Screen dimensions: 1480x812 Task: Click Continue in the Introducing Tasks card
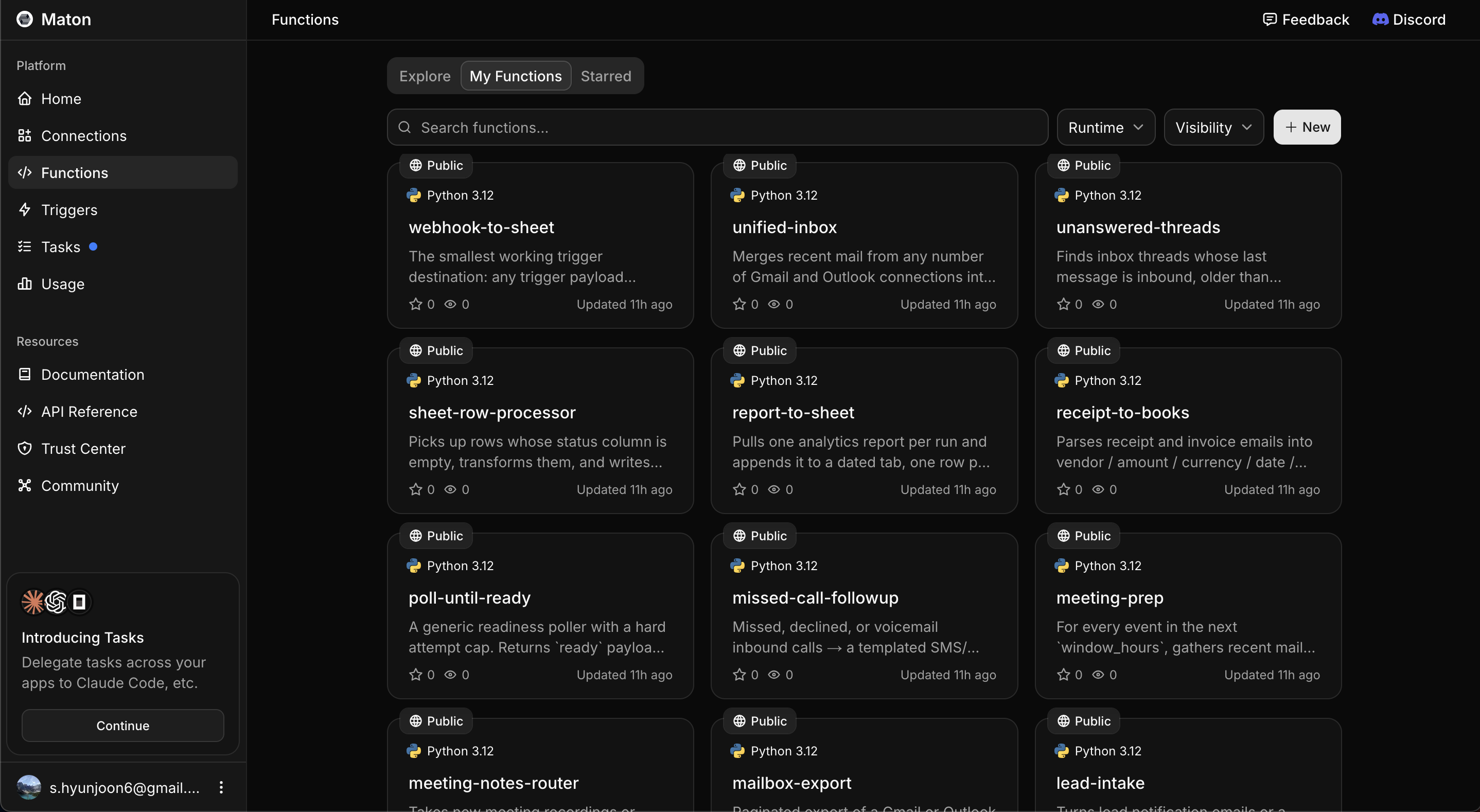tap(122, 725)
